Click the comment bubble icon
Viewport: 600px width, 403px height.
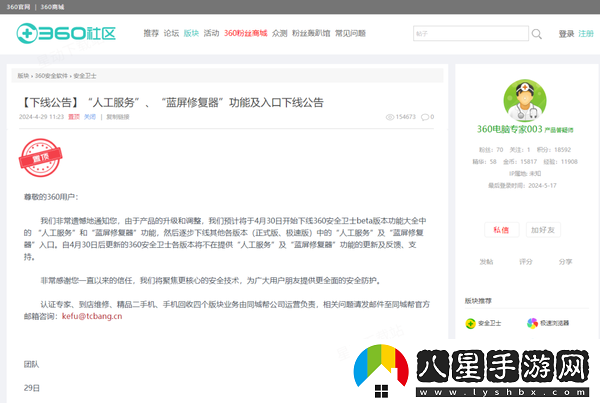coord(425,117)
